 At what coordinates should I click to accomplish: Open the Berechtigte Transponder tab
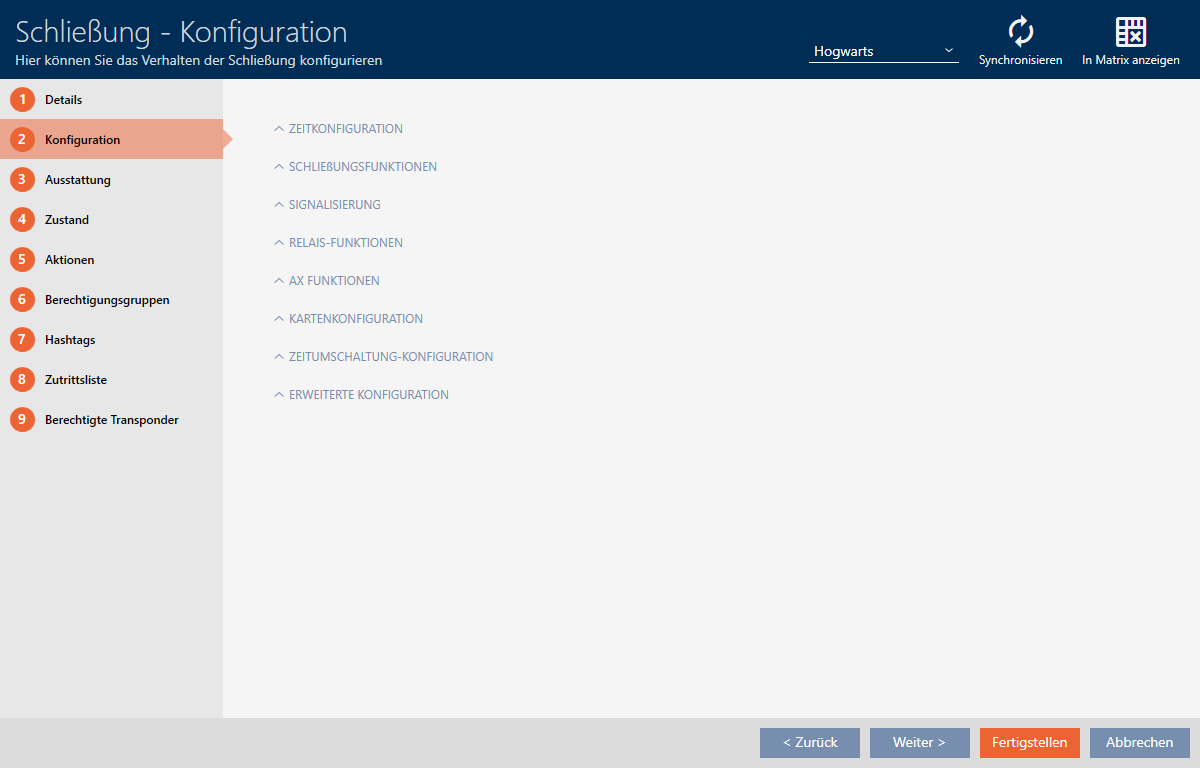tap(111, 420)
